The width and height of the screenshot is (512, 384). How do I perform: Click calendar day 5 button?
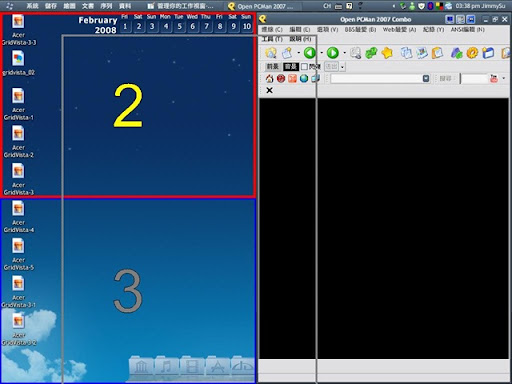pos(179,26)
